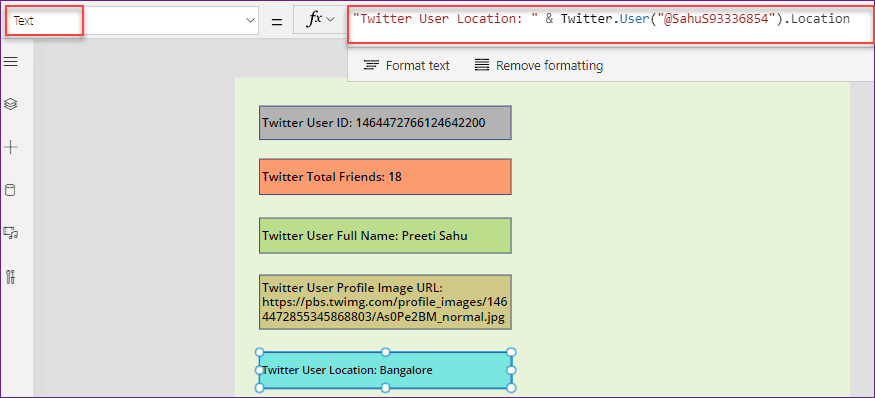The width and height of the screenshot is (875, 398).
Task: Open the Media icon in sidebar
Action: tap(11, 233)
